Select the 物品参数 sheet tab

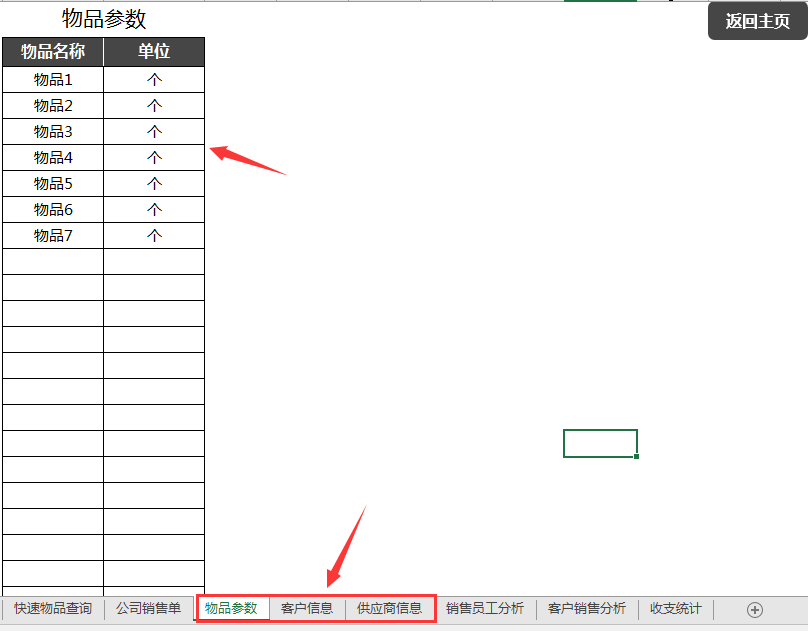coord(231,608)
